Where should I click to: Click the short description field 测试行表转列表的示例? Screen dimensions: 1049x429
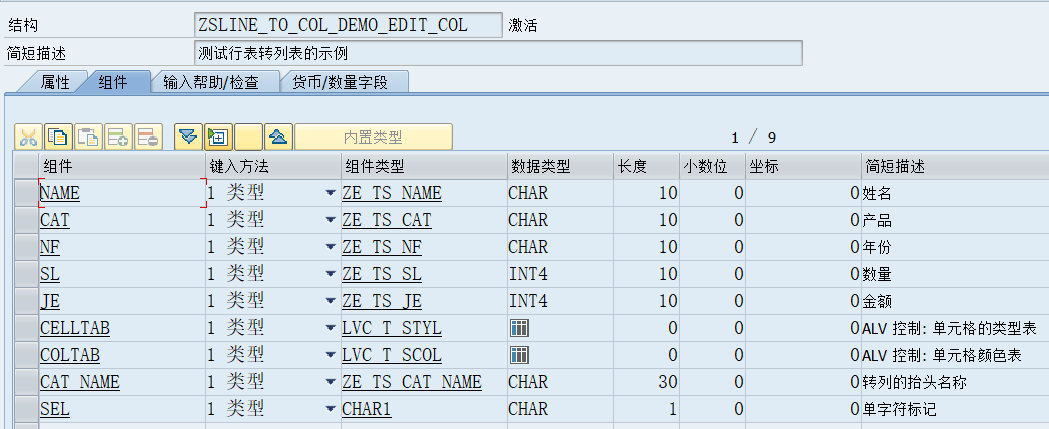498,53
